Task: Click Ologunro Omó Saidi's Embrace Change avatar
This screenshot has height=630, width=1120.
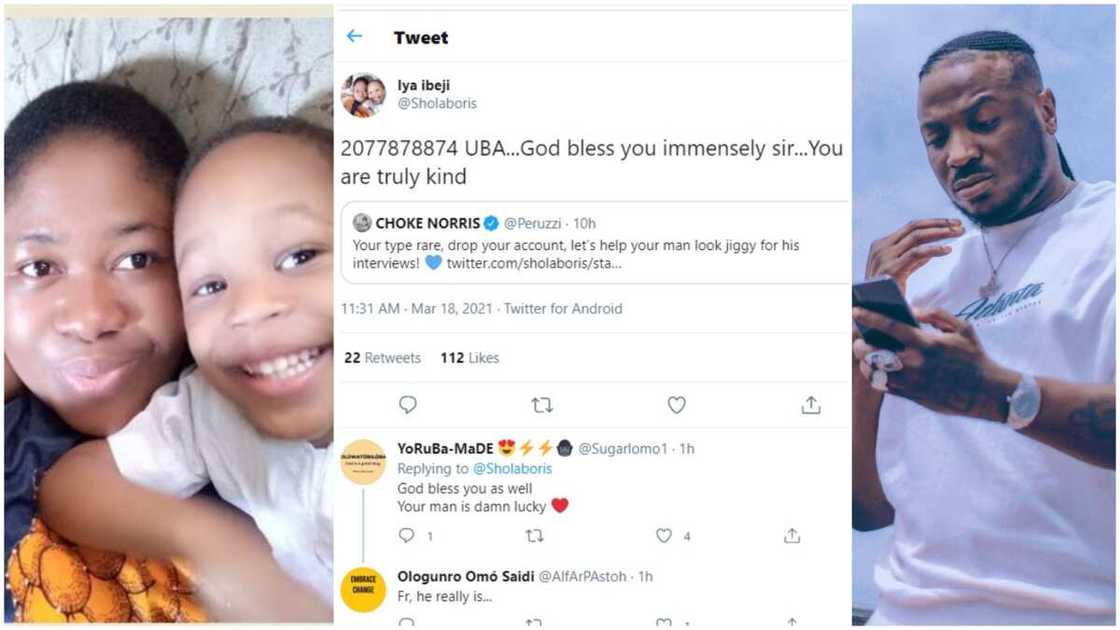Action: 363,589
